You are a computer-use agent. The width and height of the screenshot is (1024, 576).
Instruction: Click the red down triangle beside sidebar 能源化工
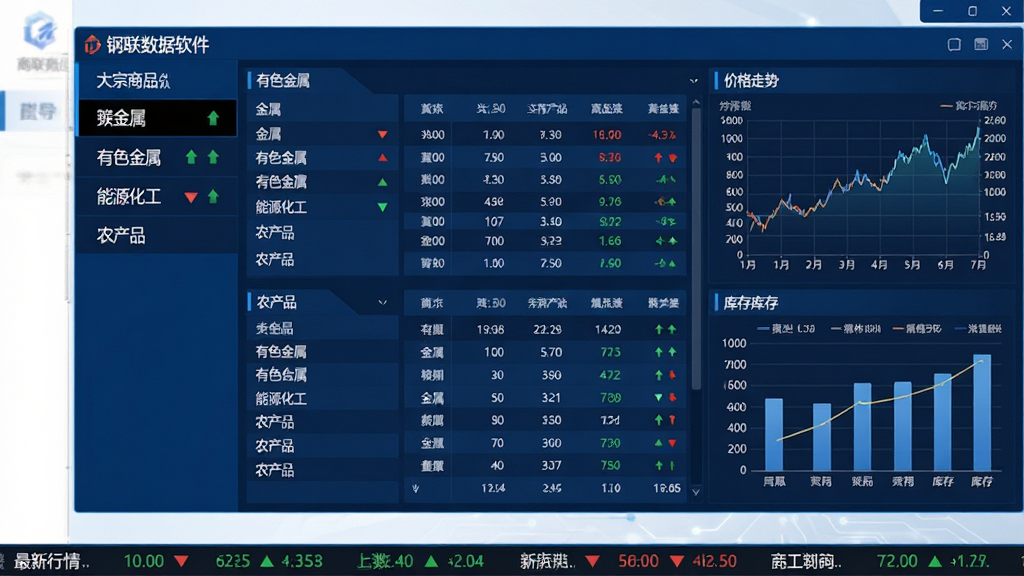tap(191, 197)
